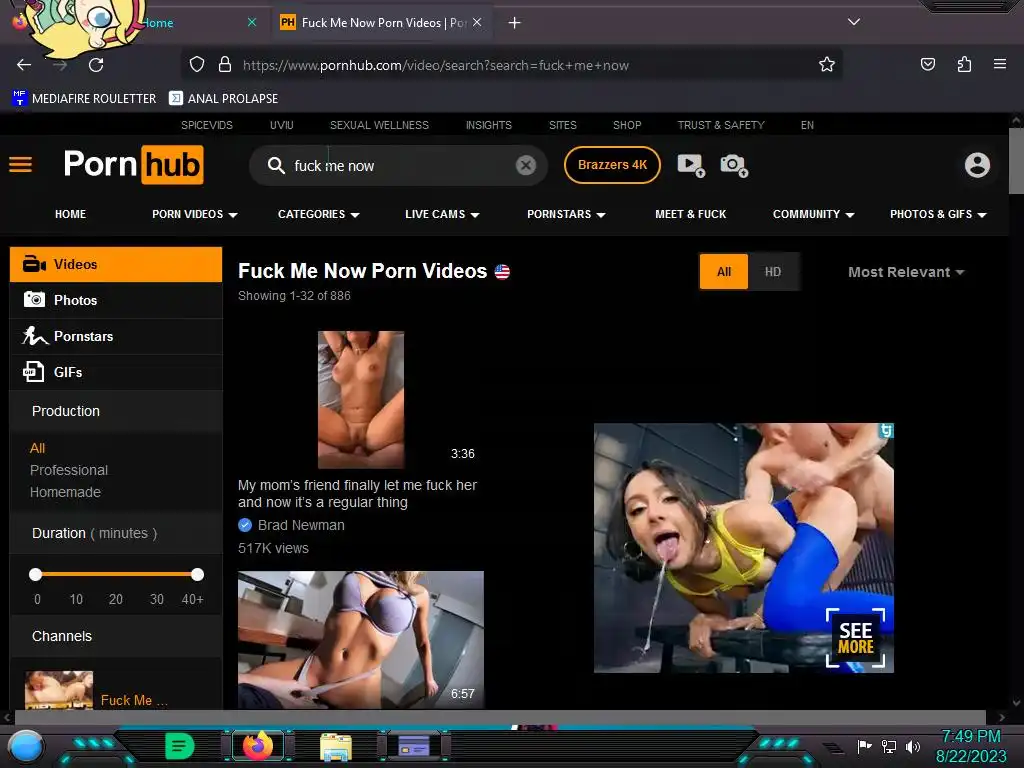Open the SPICEVIDS top link

pos(206,125)
